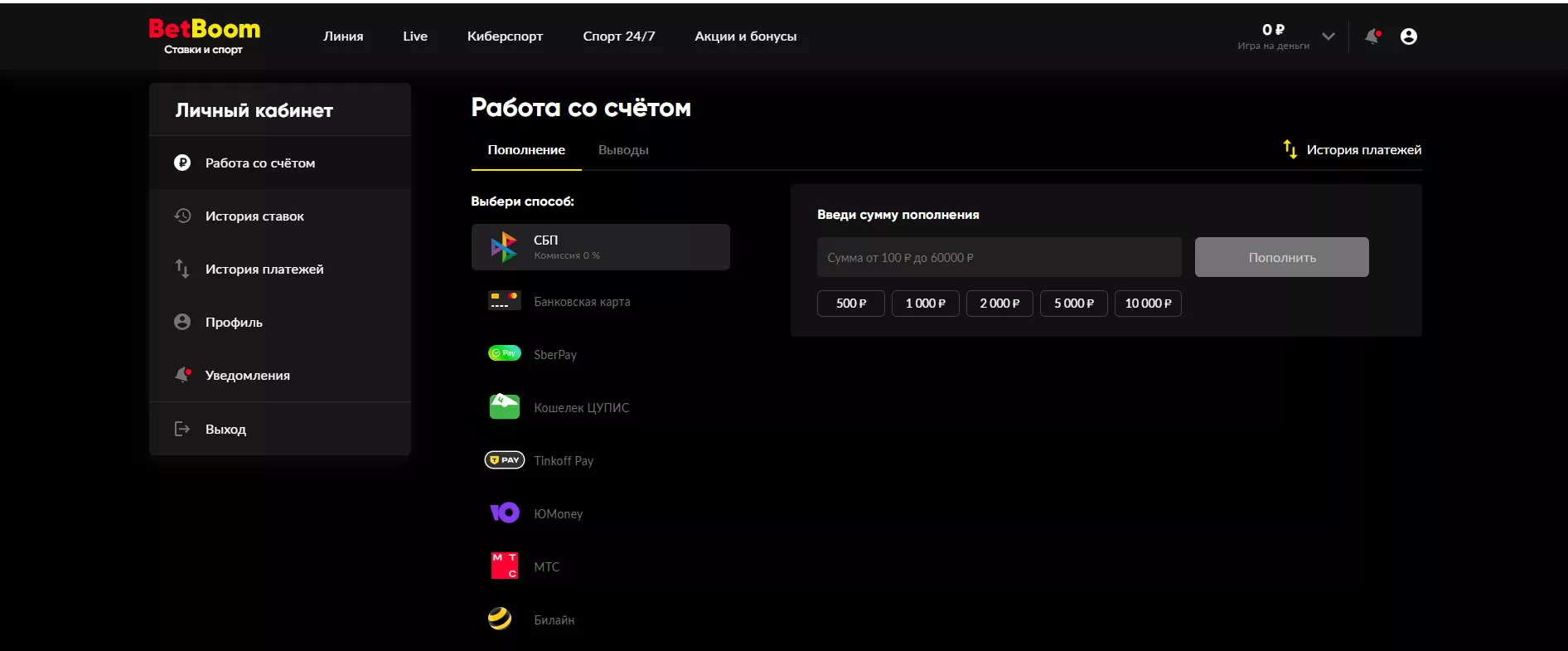Open Спорт 24/7 section

618,36
